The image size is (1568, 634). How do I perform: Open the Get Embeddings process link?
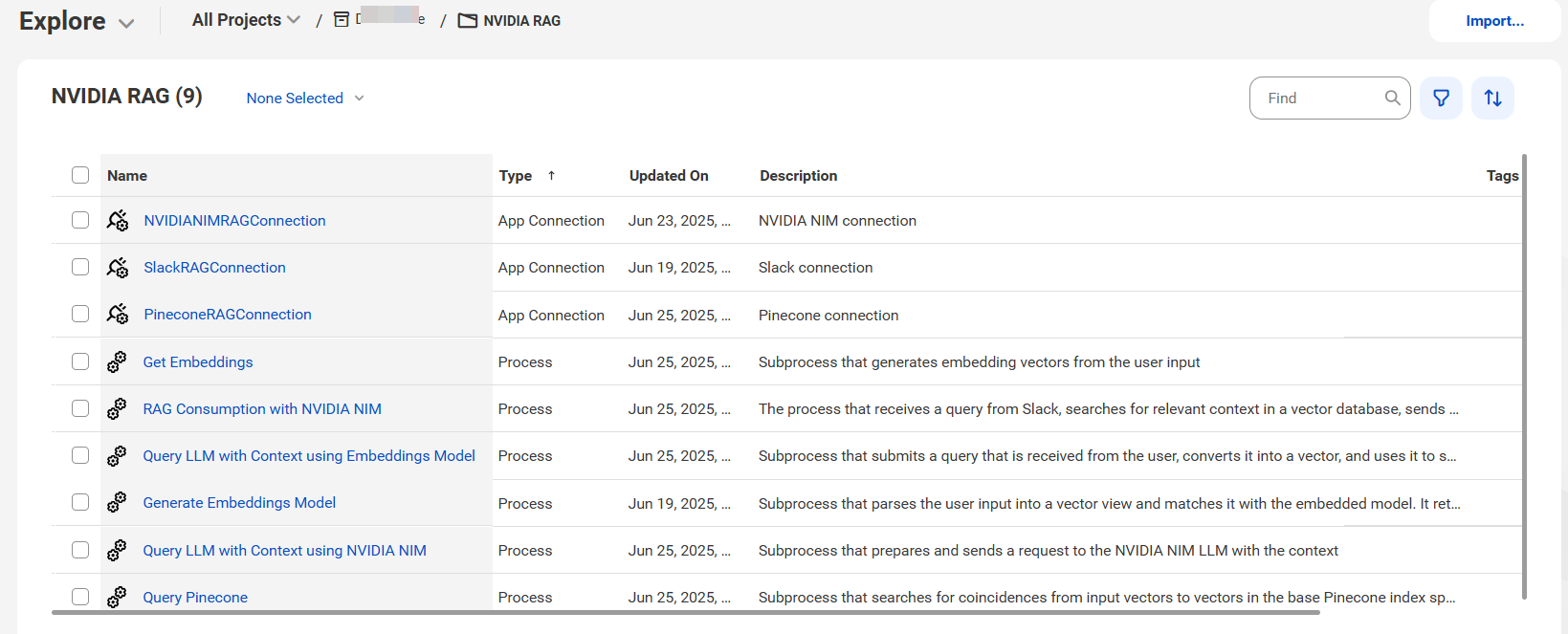[x=198, y=362]
